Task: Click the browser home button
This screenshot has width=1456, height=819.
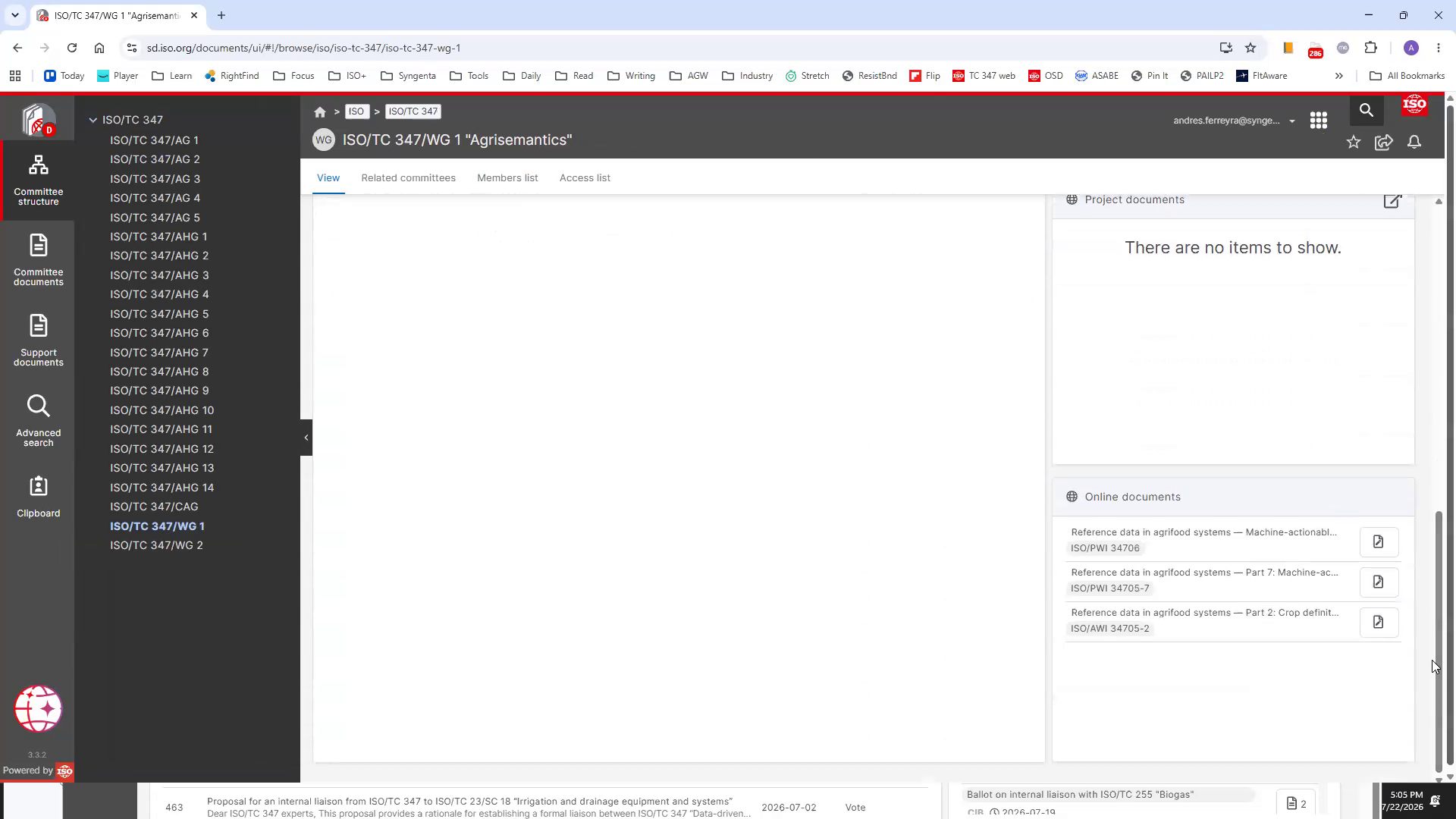Action: tap(99, 48)
